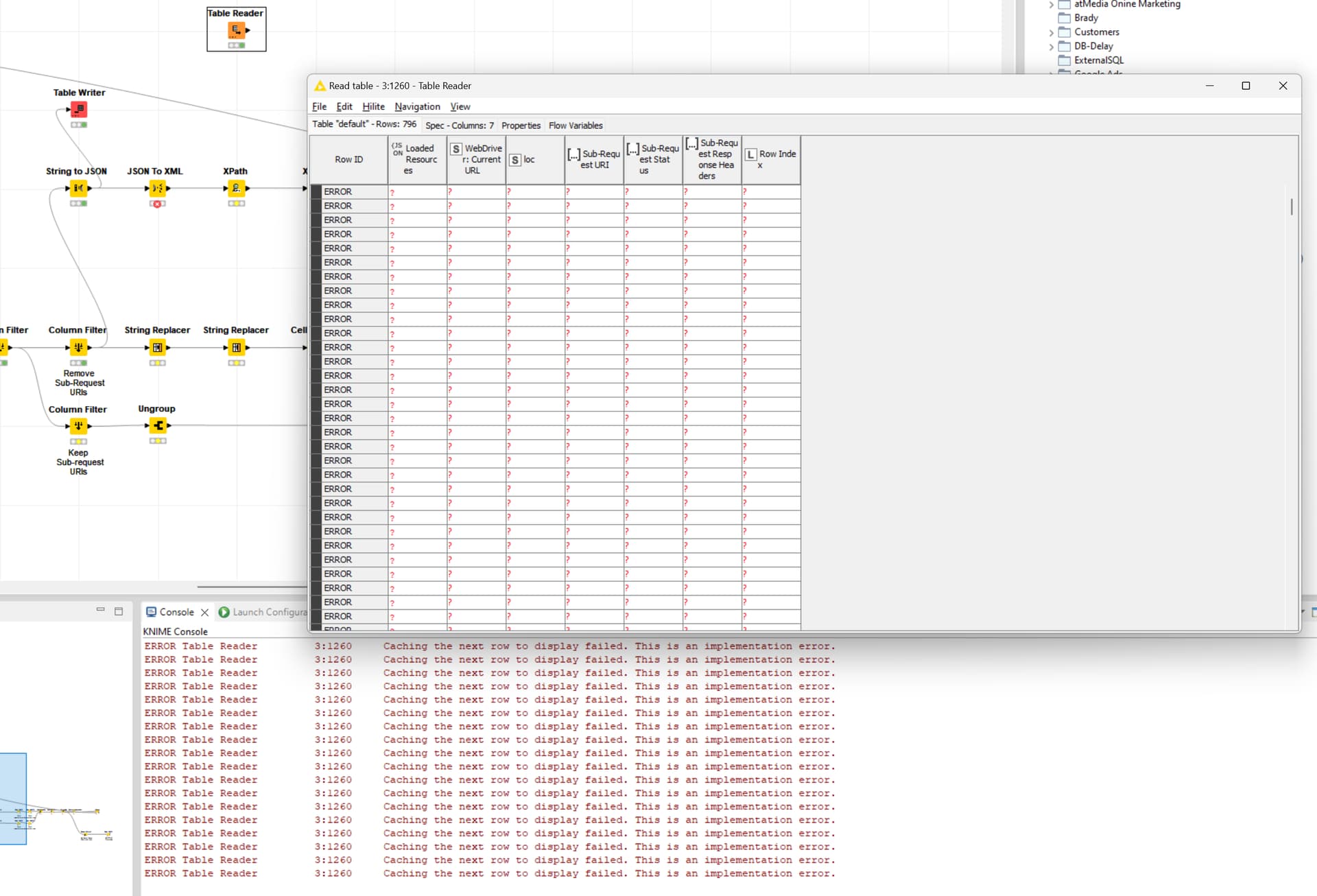Maximize the bottom-left outline panel

[119, 611]
